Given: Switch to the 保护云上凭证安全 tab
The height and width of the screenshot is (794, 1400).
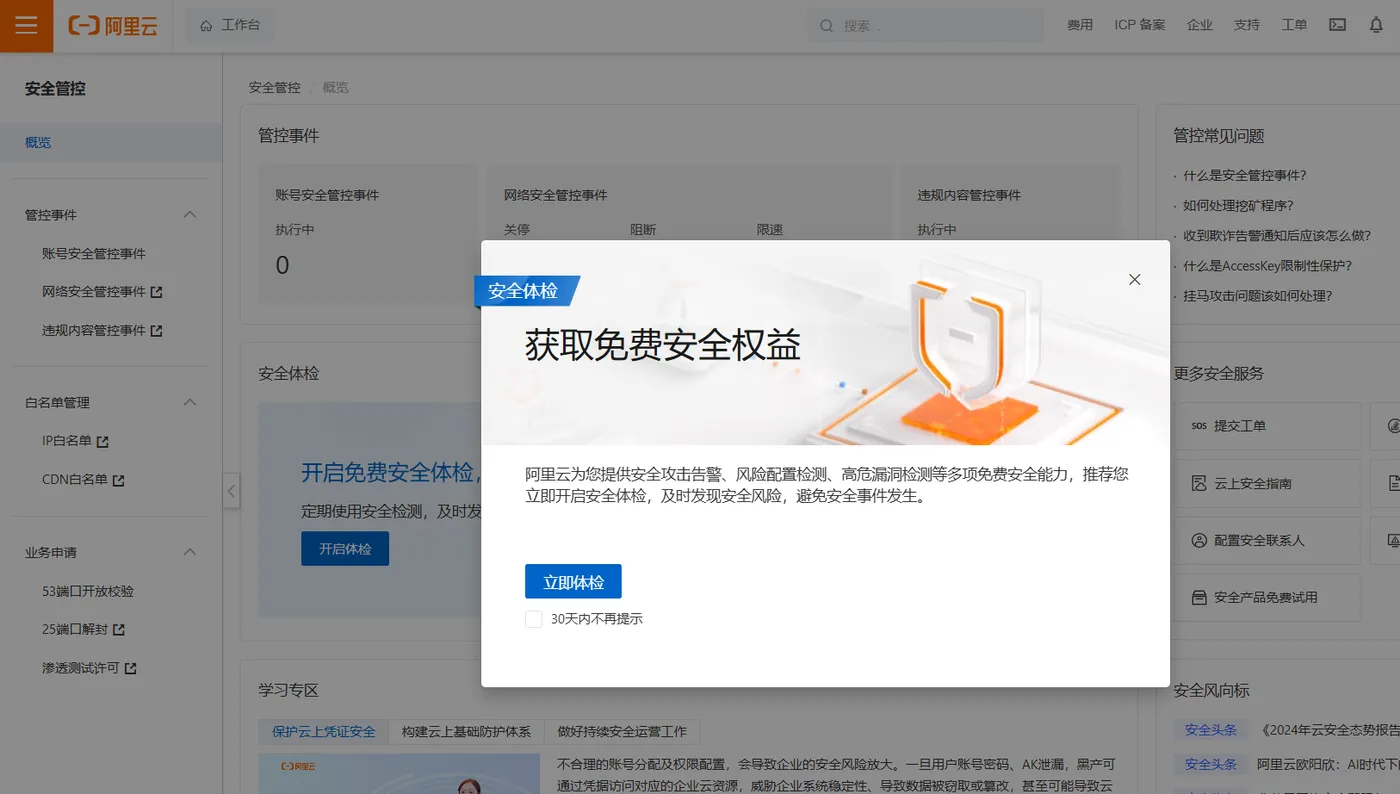Looking at the screenshot, I should (324, 732).
